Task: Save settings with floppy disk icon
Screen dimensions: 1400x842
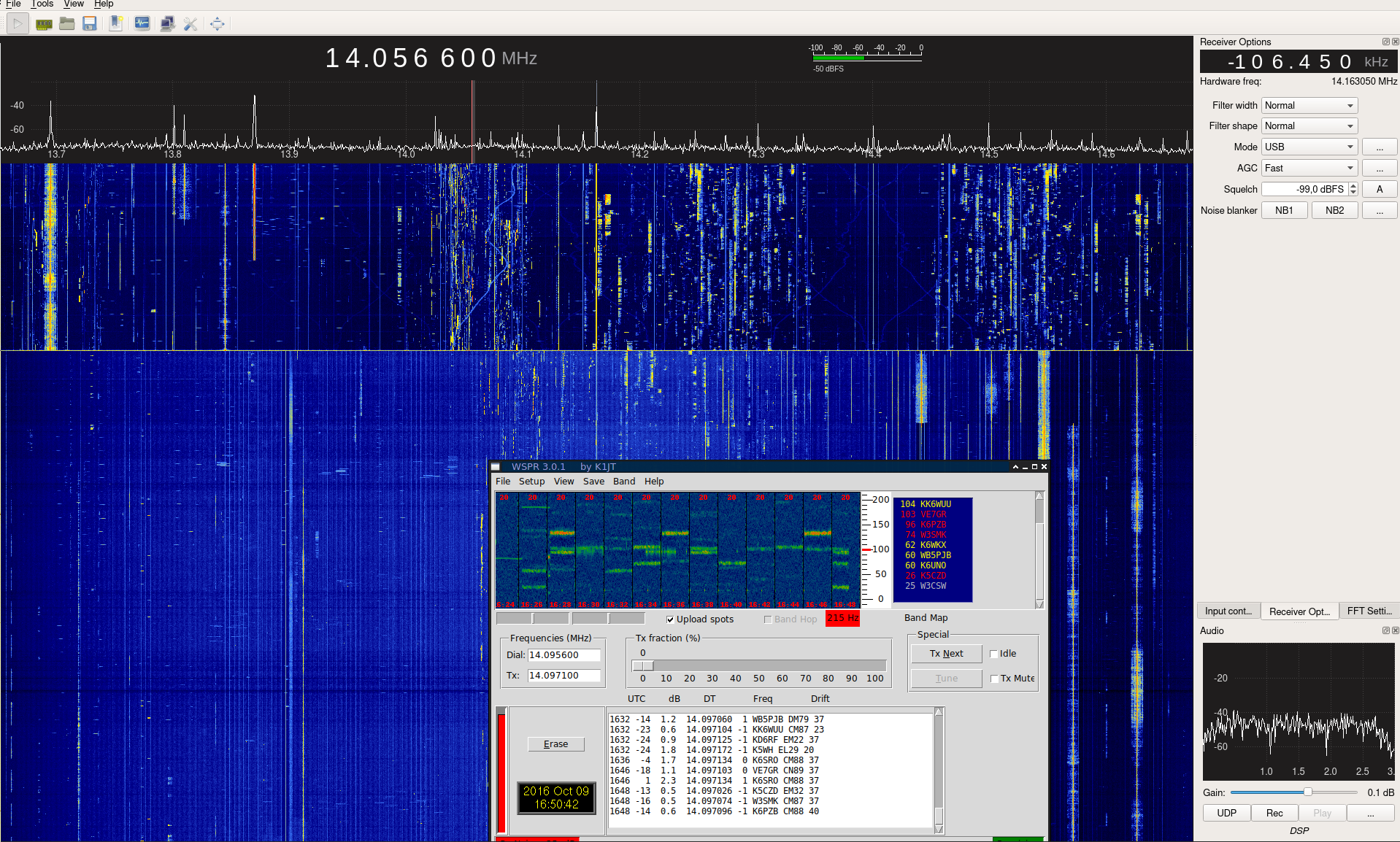Action: (x=90, y=24)
